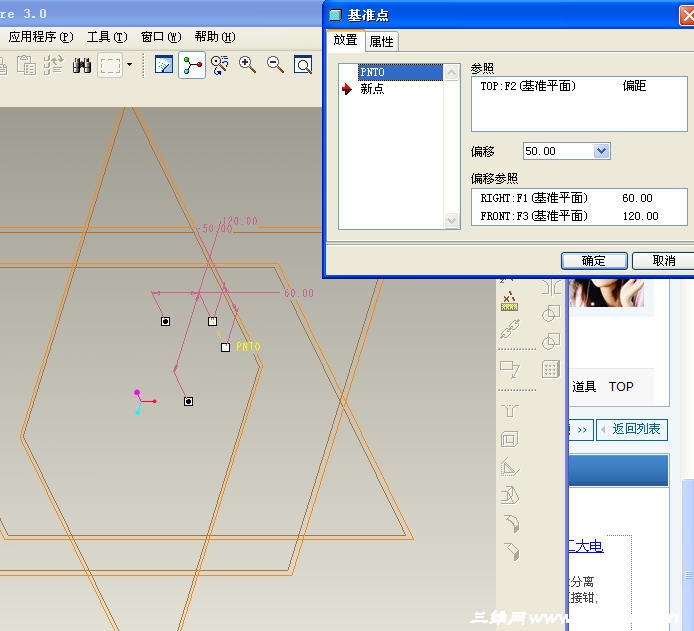Image resolution: width=694 pixels, height=631 pixels.
Task: Toggle the Spin Center icon
Action: click(x=192, y=65)
